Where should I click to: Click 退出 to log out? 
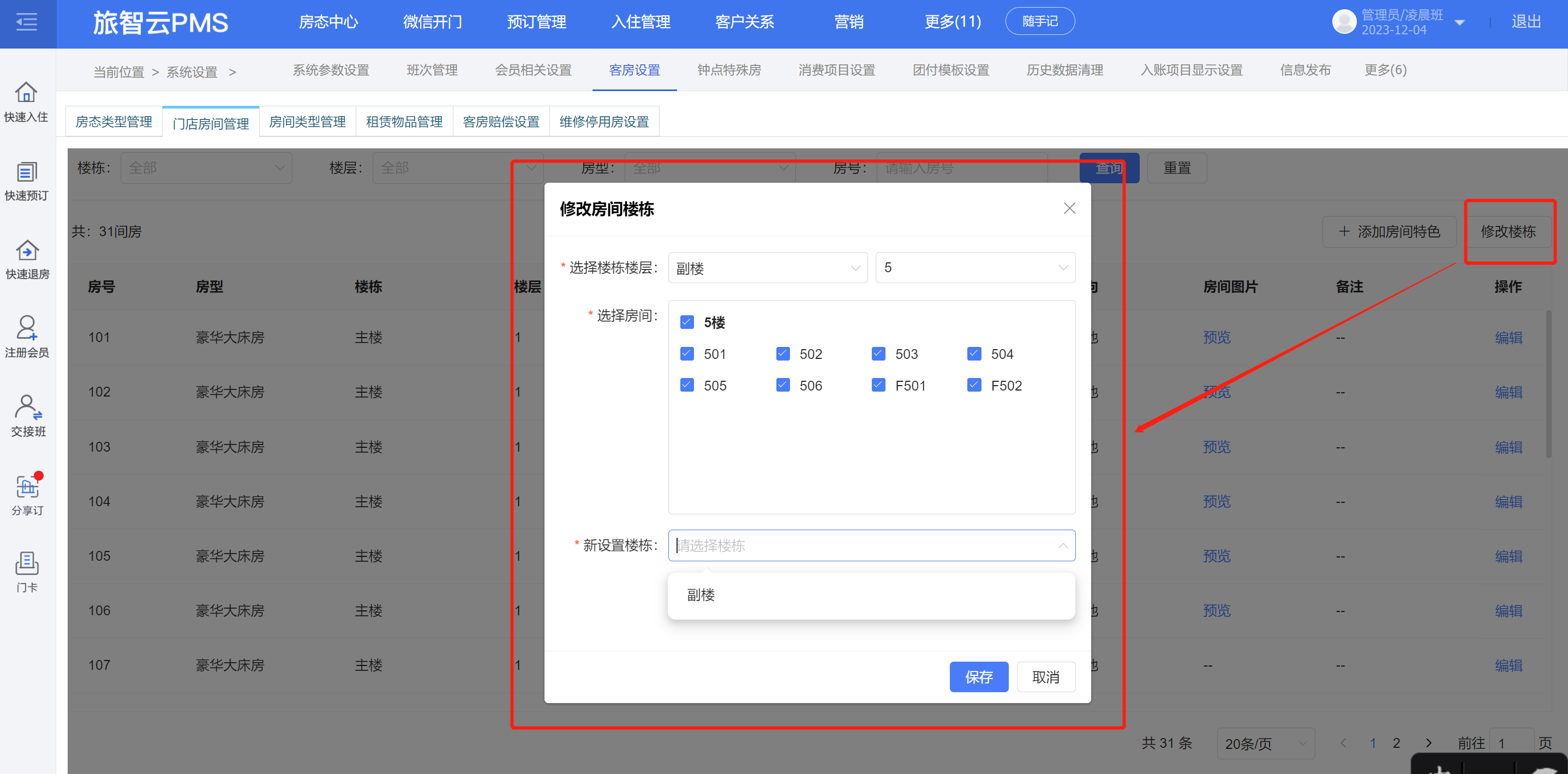[x=1526, y=22]
